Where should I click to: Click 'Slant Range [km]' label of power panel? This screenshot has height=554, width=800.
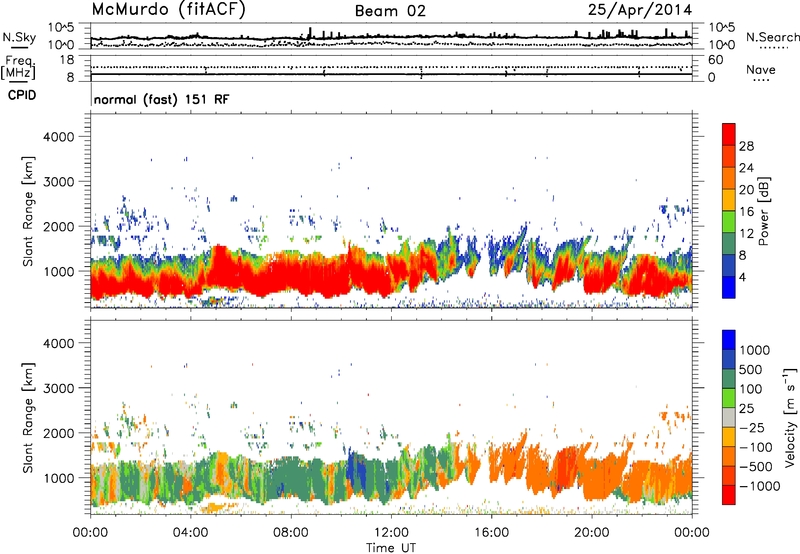click(28, 211)
